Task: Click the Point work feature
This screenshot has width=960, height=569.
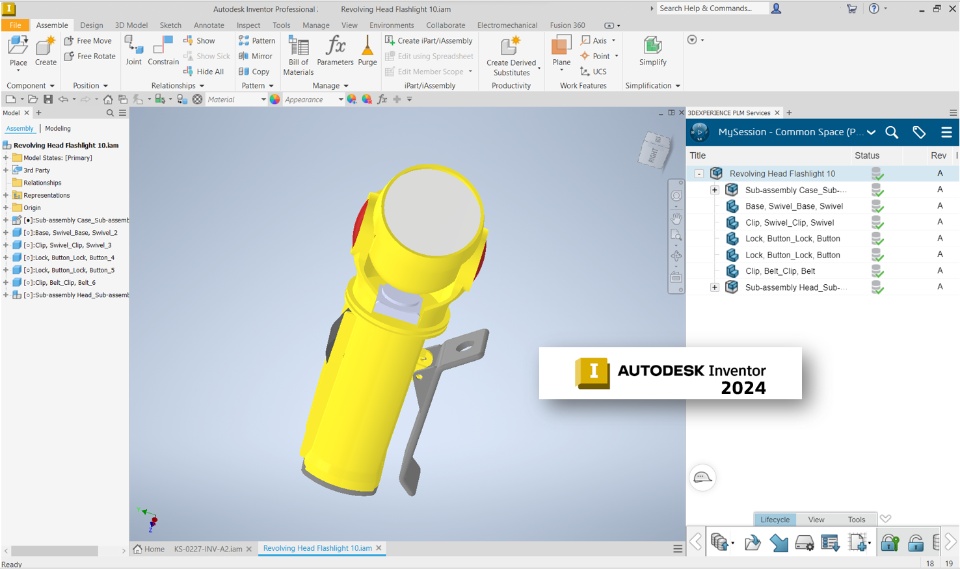Action: coord(595,56)
